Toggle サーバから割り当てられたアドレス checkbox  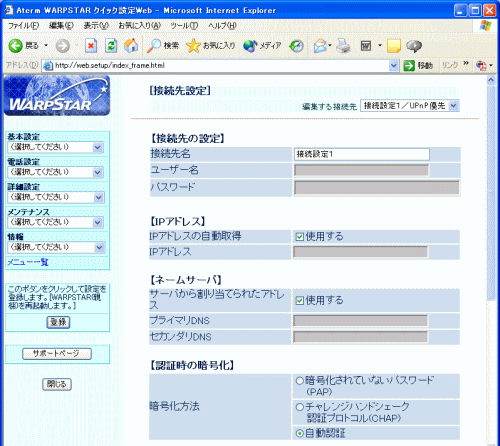coord(299,301)
